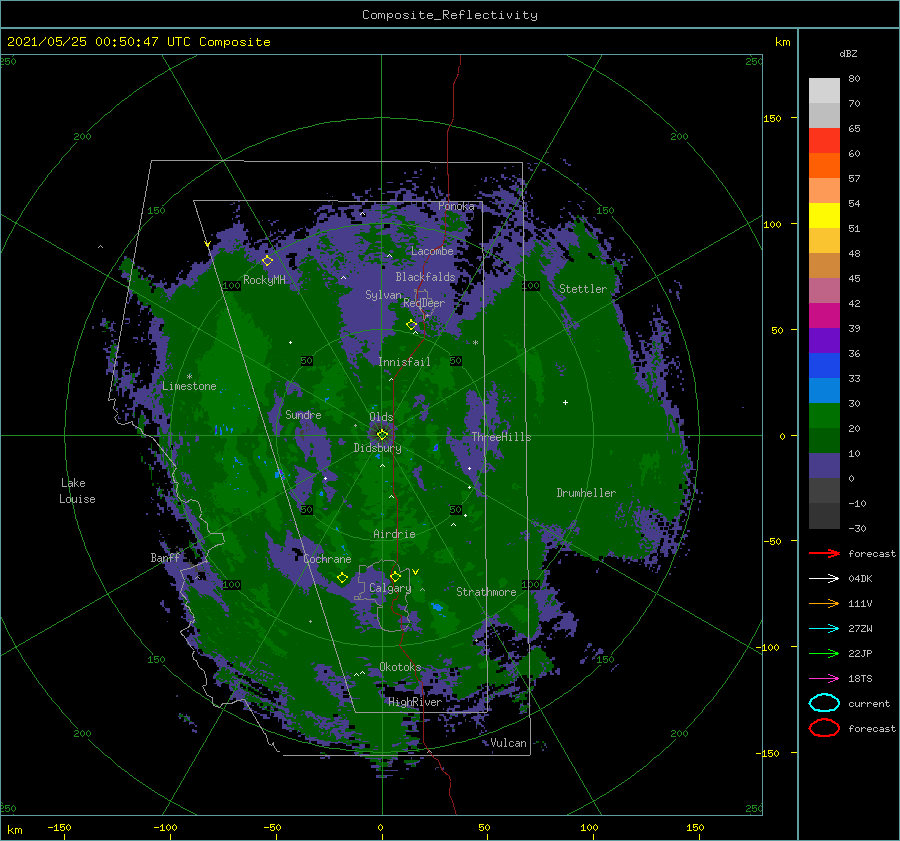Click the -150 tick on bottom axis
The height and width of the screenshot is (841, 900).
(59, 827)
